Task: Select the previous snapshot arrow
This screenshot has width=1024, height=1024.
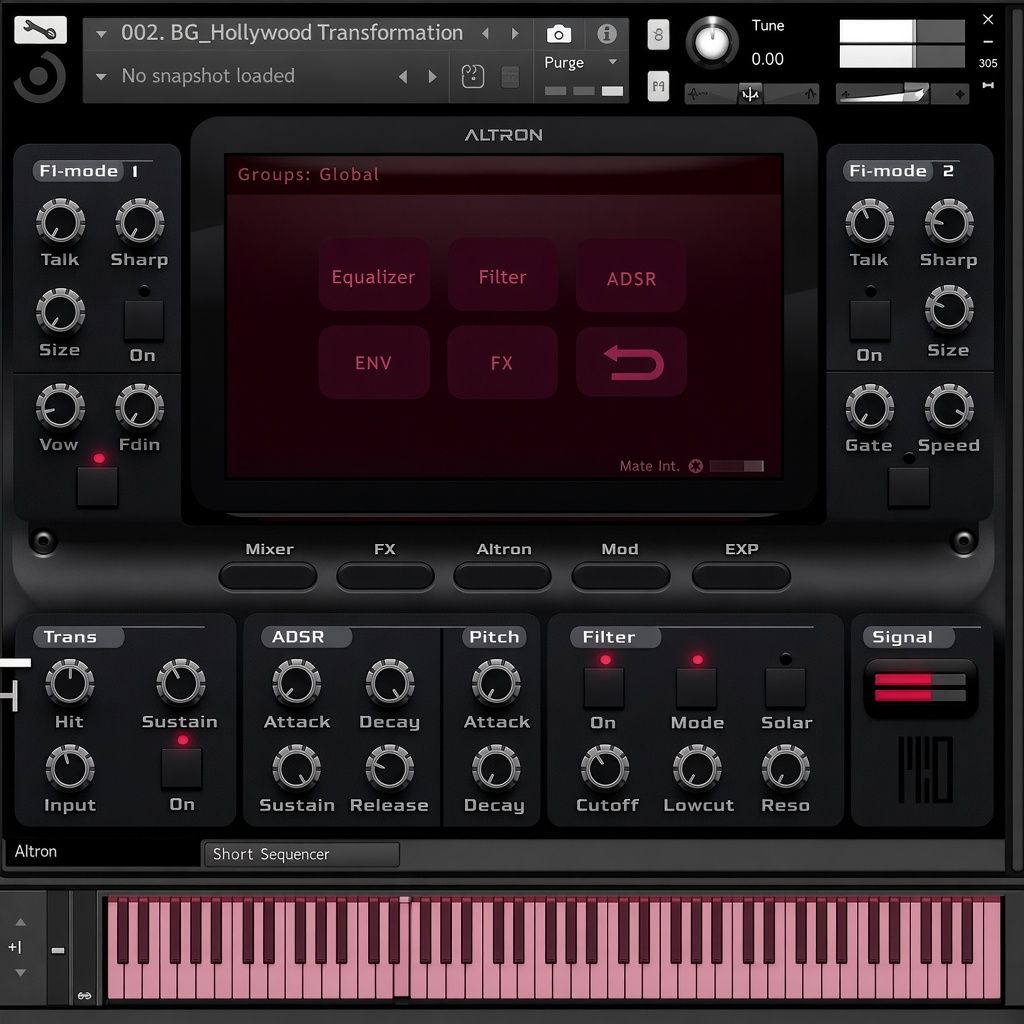Action: [403, 76]
